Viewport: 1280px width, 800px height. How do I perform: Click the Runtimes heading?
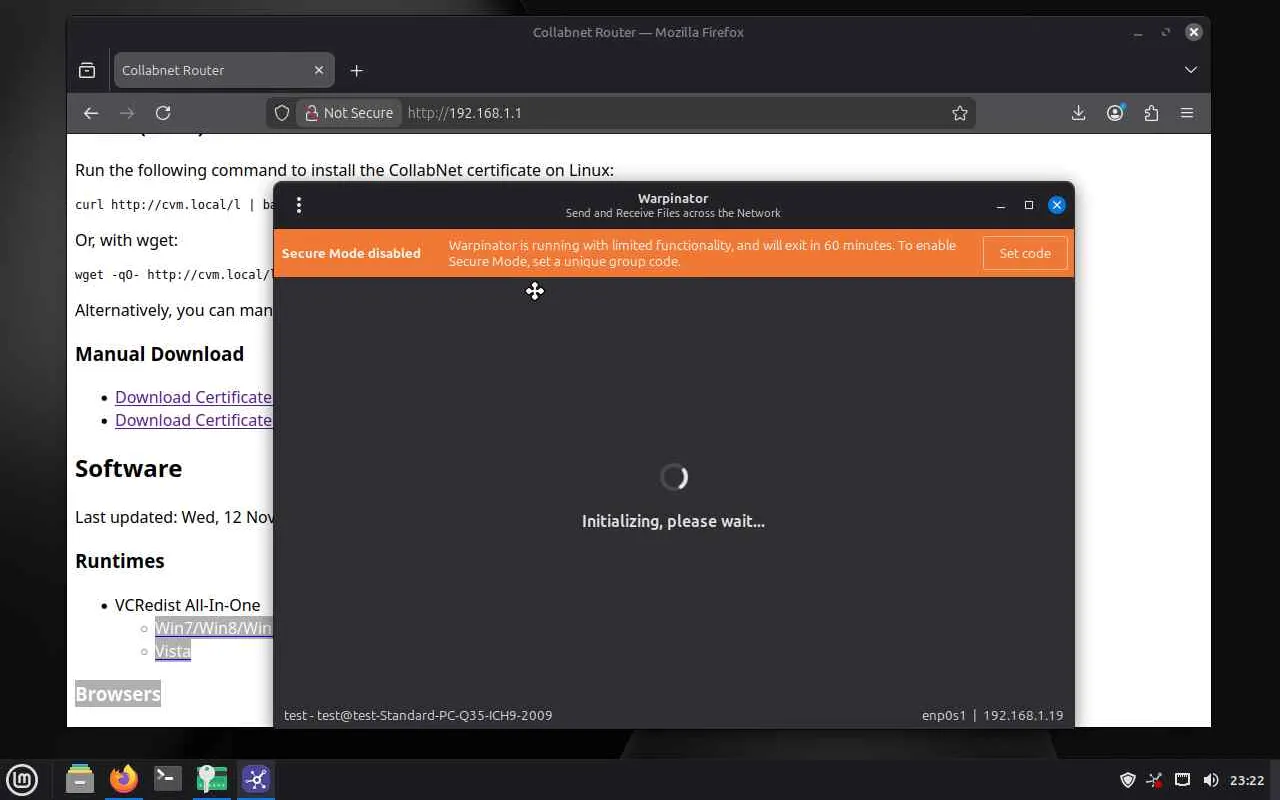tap(119, 561)
